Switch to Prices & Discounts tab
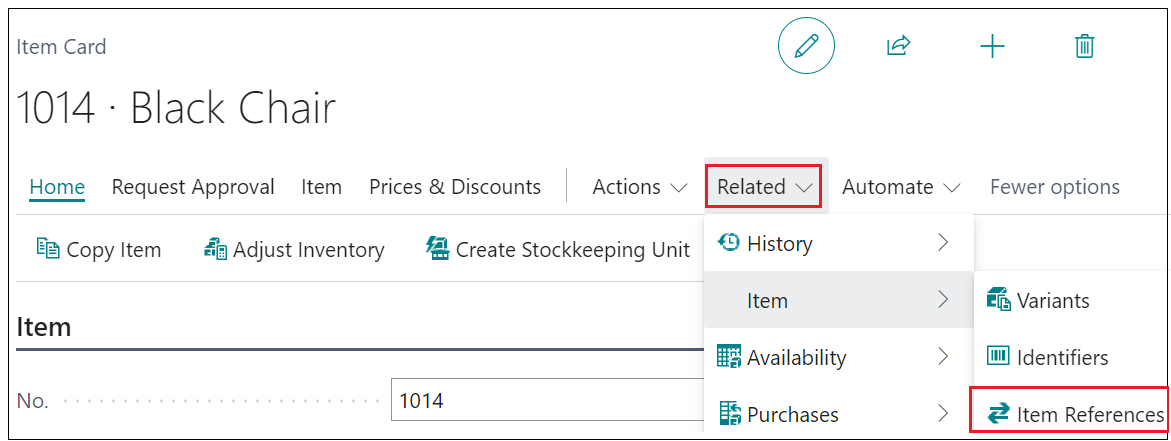The height and width of the screenshot is (441, 1171). 455,187
